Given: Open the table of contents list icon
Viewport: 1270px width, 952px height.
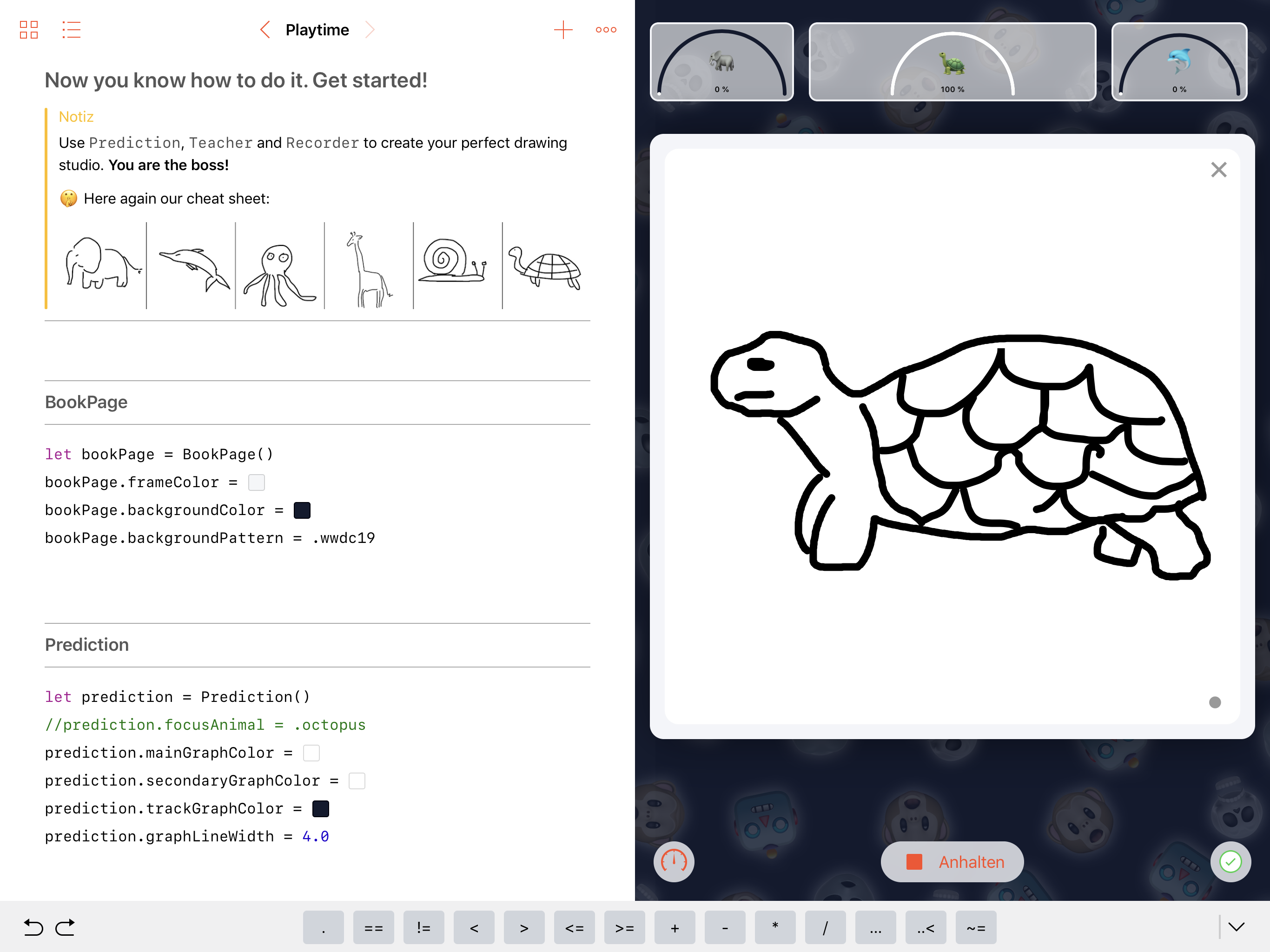Looking at the screenshot, I should pos(71,30).
